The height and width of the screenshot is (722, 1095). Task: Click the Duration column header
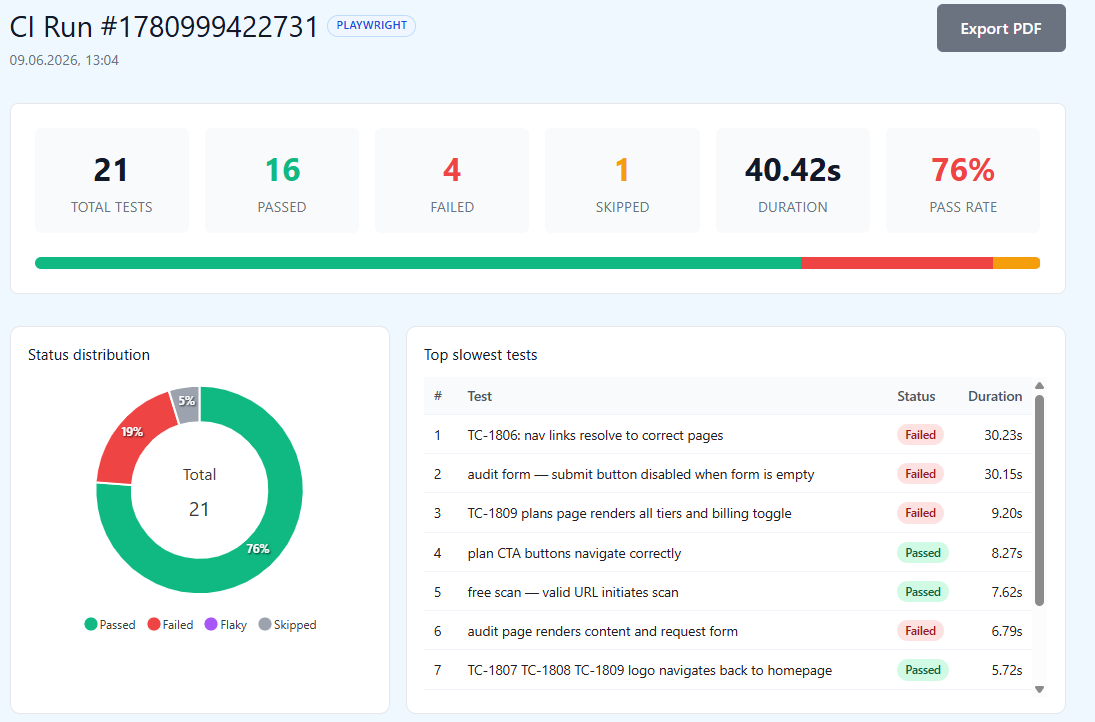(x=995, y=396)
